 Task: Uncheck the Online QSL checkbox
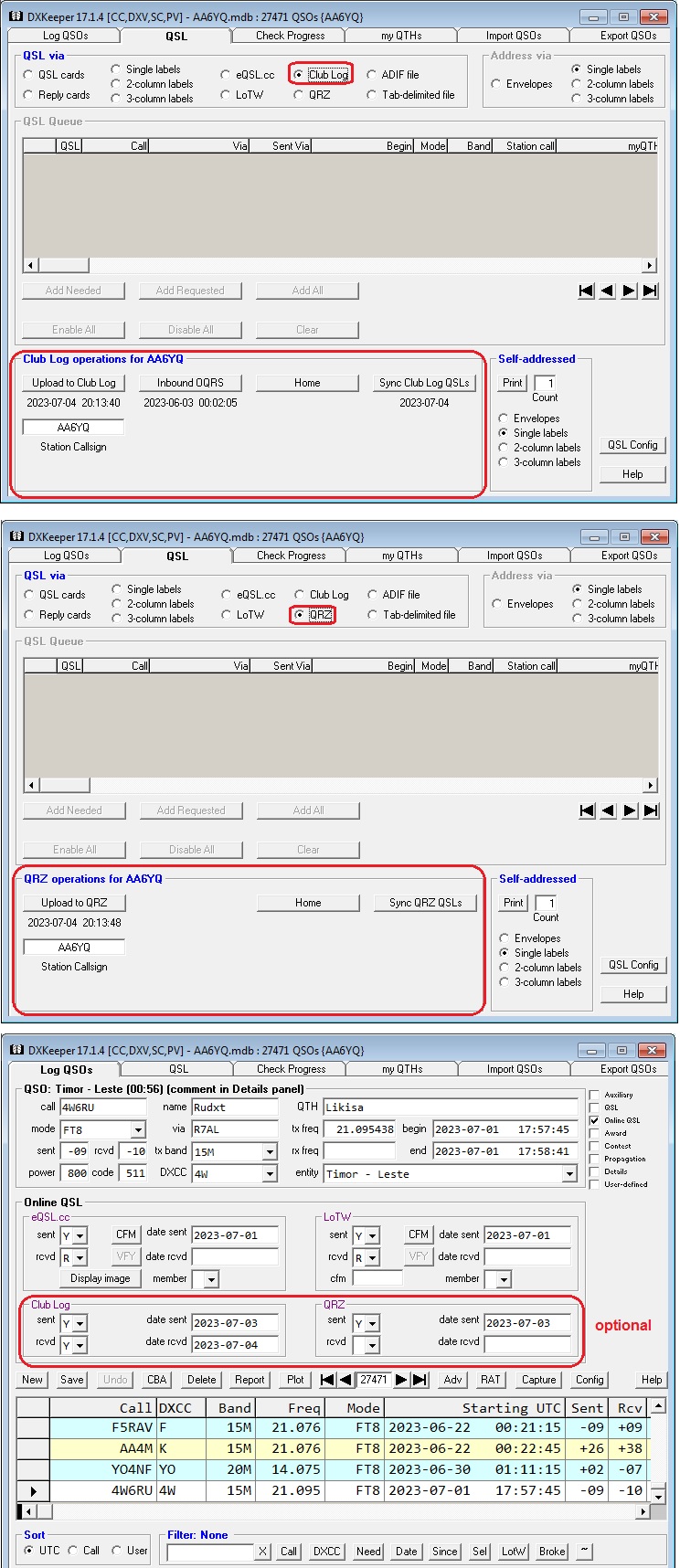click(x=595, y=1120)
